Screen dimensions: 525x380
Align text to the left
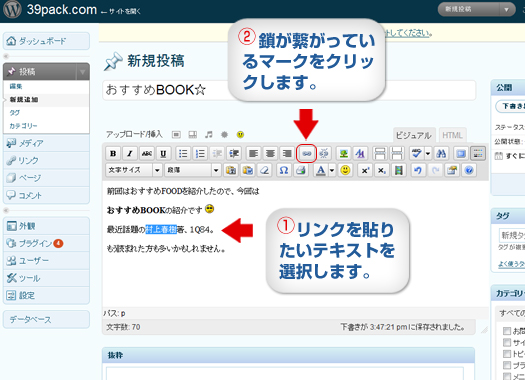click(x=253, y=153)
